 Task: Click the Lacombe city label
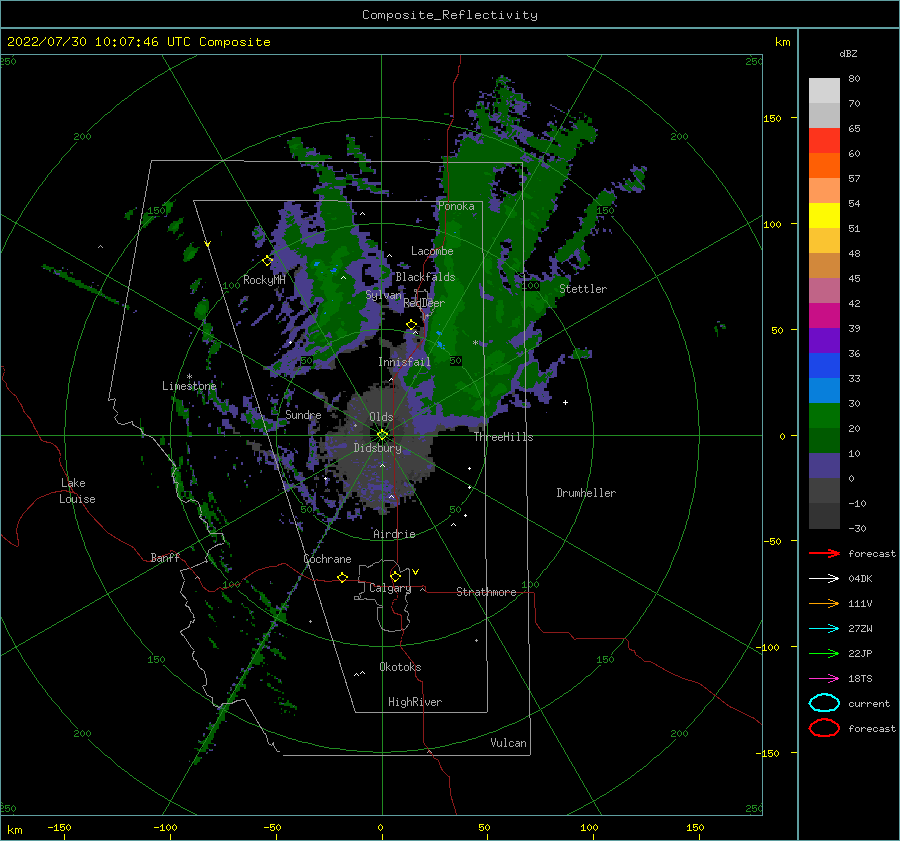pyautogui.click(x=432, y=251)
